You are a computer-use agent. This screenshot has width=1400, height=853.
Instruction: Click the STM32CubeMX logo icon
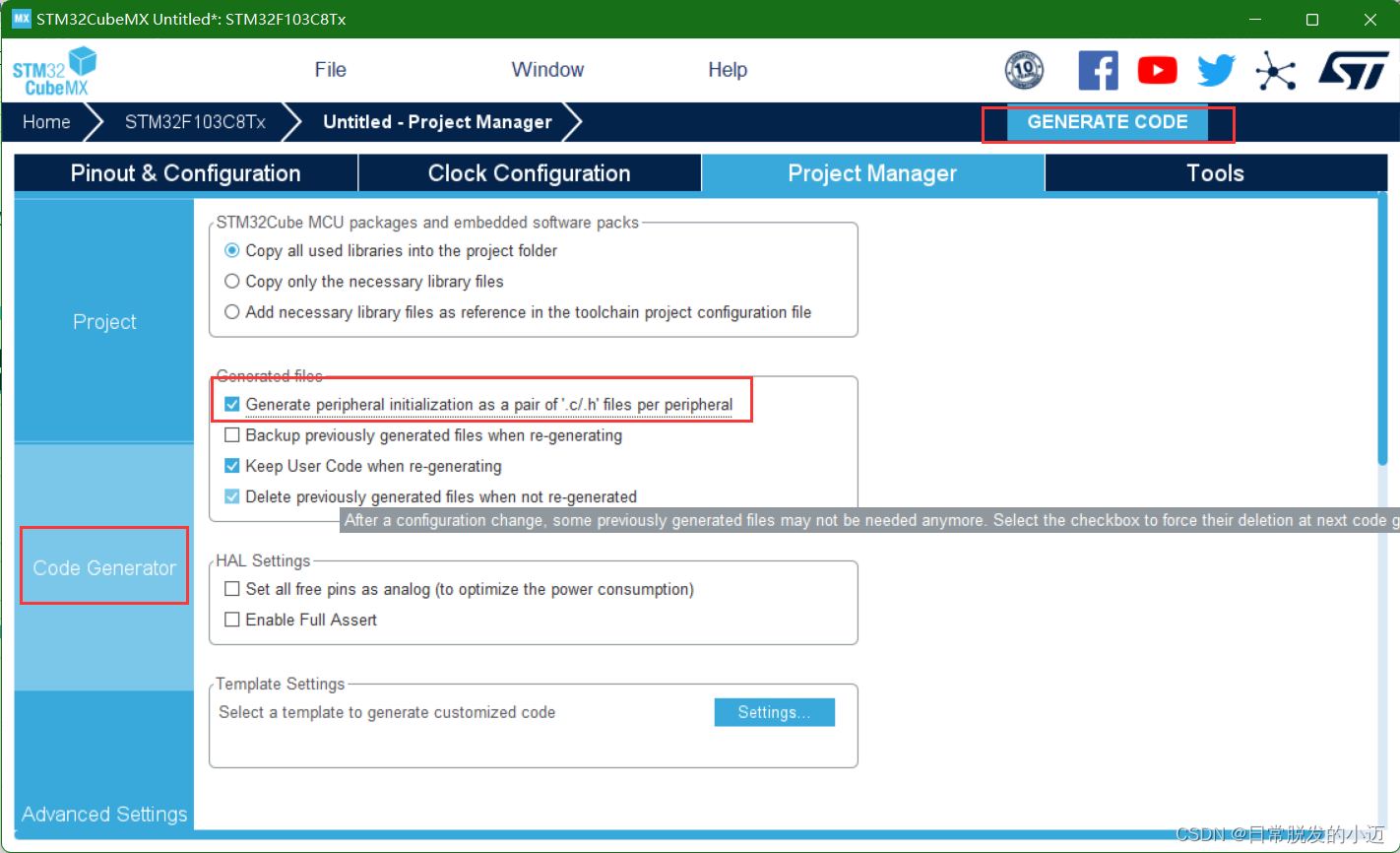coord(54,71)
